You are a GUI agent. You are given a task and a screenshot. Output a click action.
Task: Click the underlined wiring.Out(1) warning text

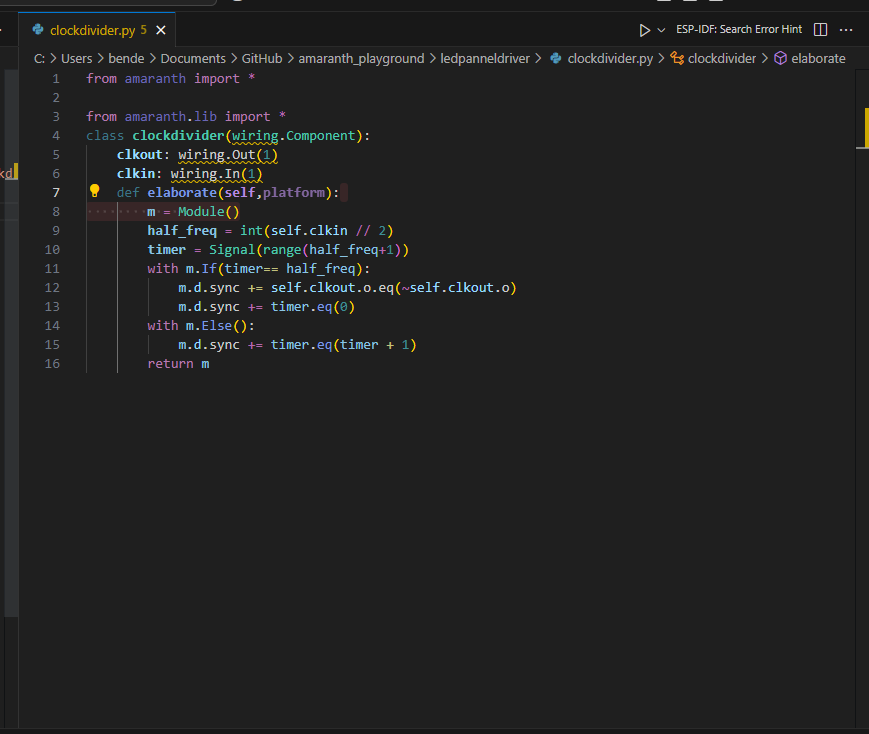(x=227, y=155)
